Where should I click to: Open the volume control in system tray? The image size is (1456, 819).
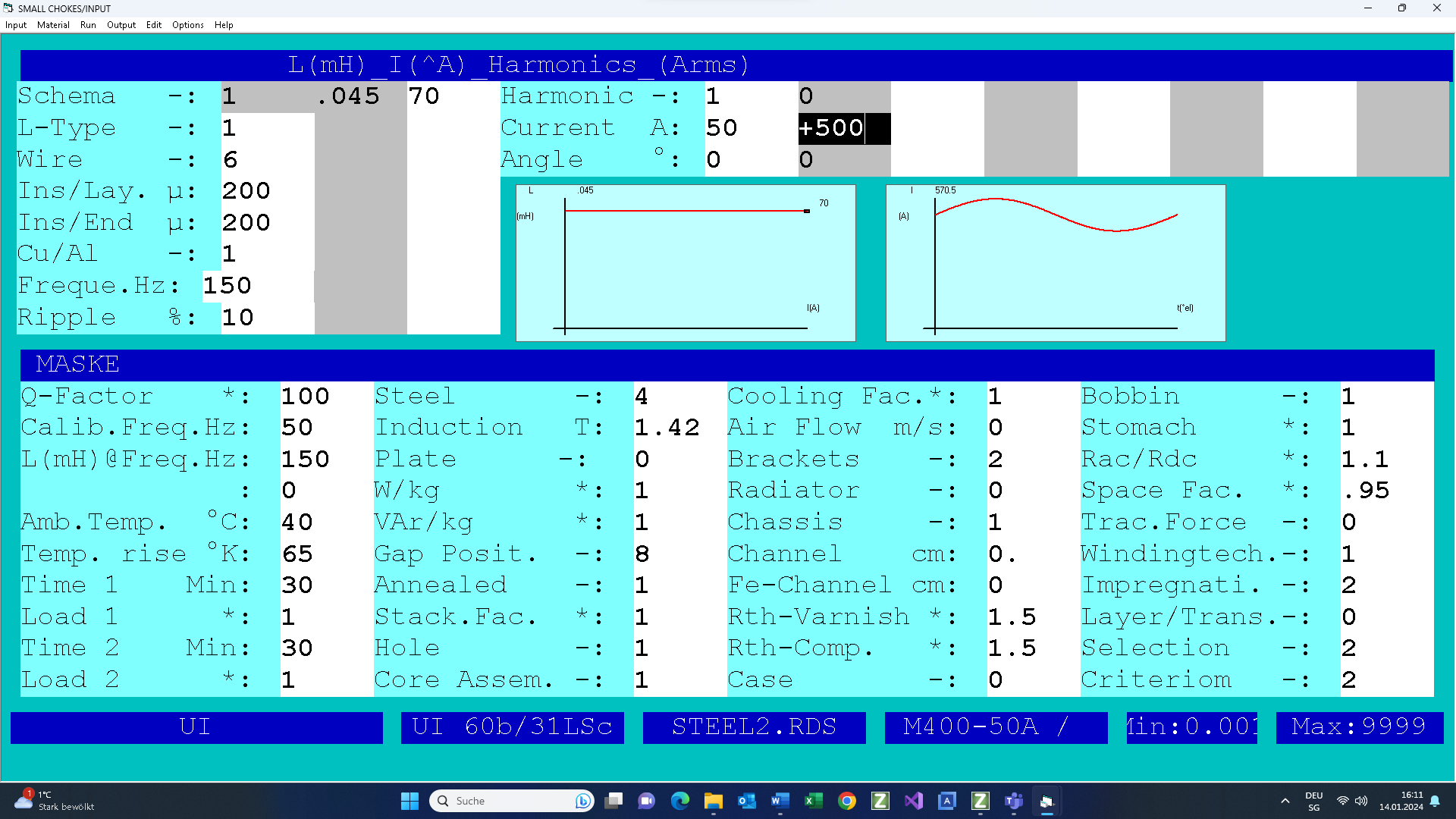tap(1361, 801)
